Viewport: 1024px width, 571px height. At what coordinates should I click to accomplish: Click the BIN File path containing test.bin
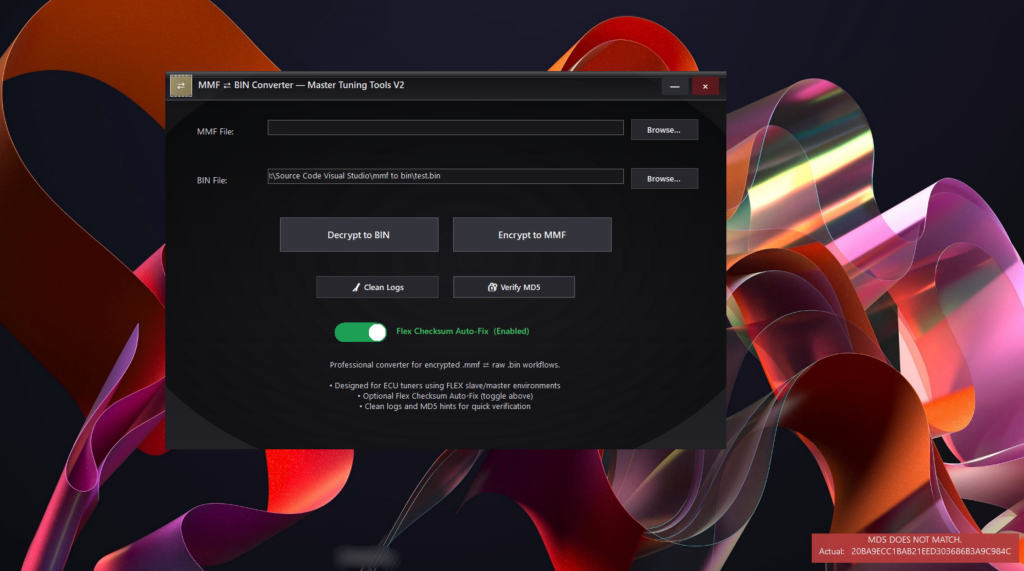[x=445, y=176]
